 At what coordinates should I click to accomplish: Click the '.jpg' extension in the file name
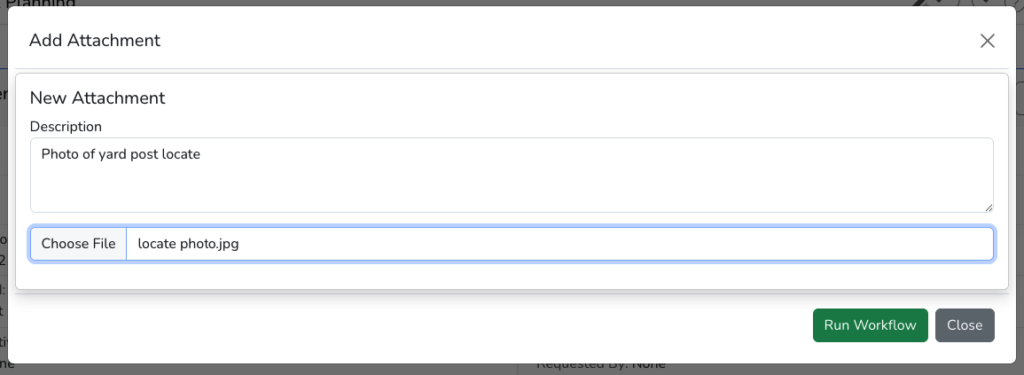click(x=227, y=244)
